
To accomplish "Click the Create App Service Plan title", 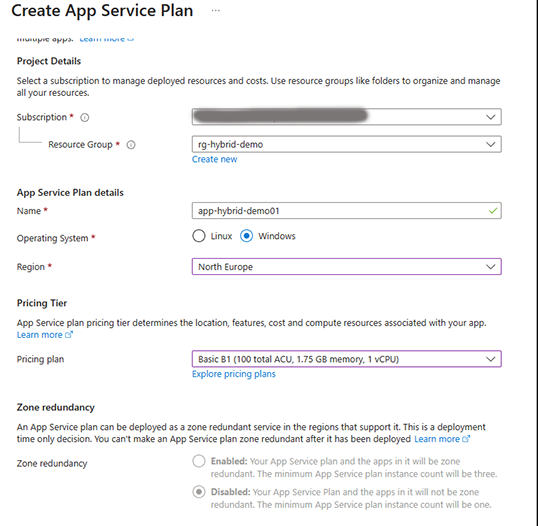I will 102,11.
